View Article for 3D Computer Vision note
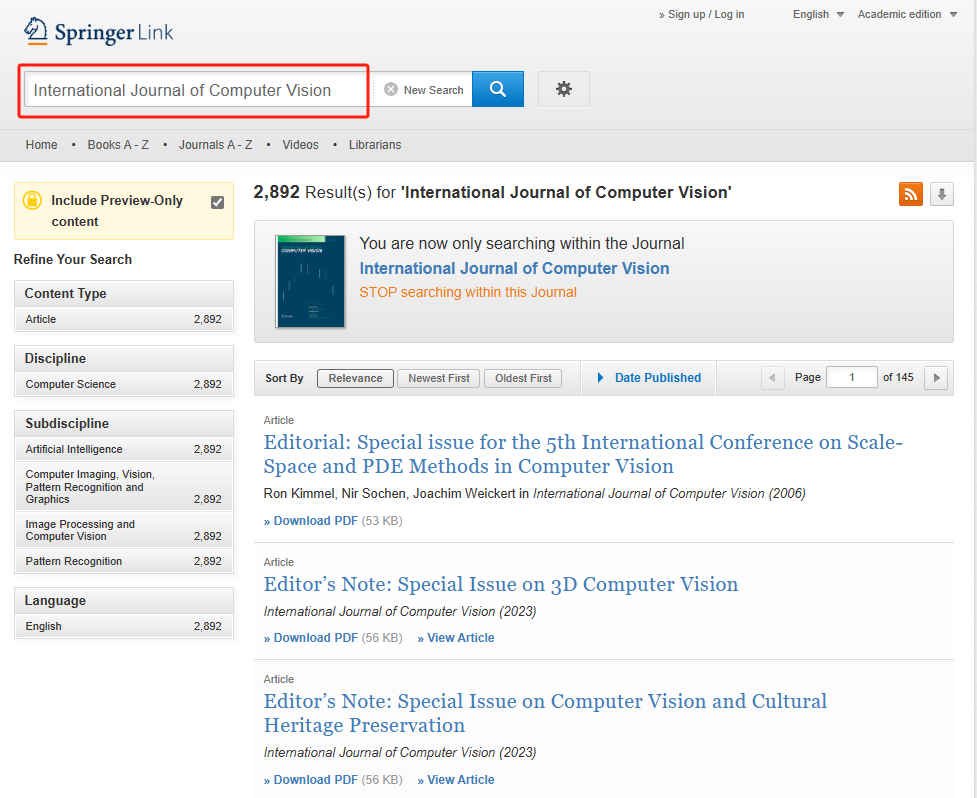This screenshot has height=798, width=977. pyautogui.click(x=455, y=638)
